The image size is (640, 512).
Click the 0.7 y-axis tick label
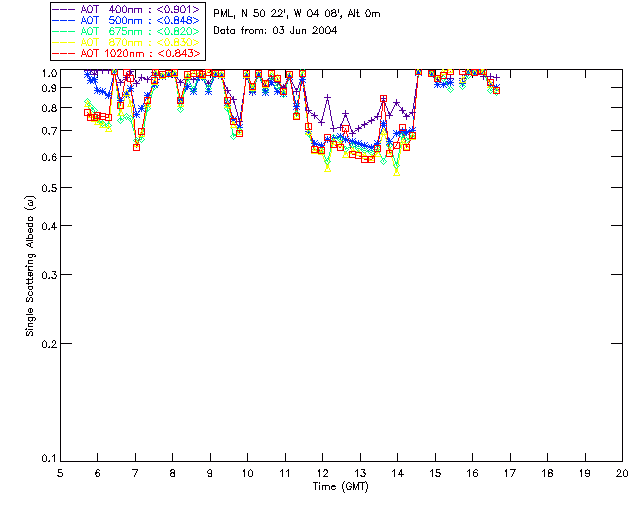49,131
